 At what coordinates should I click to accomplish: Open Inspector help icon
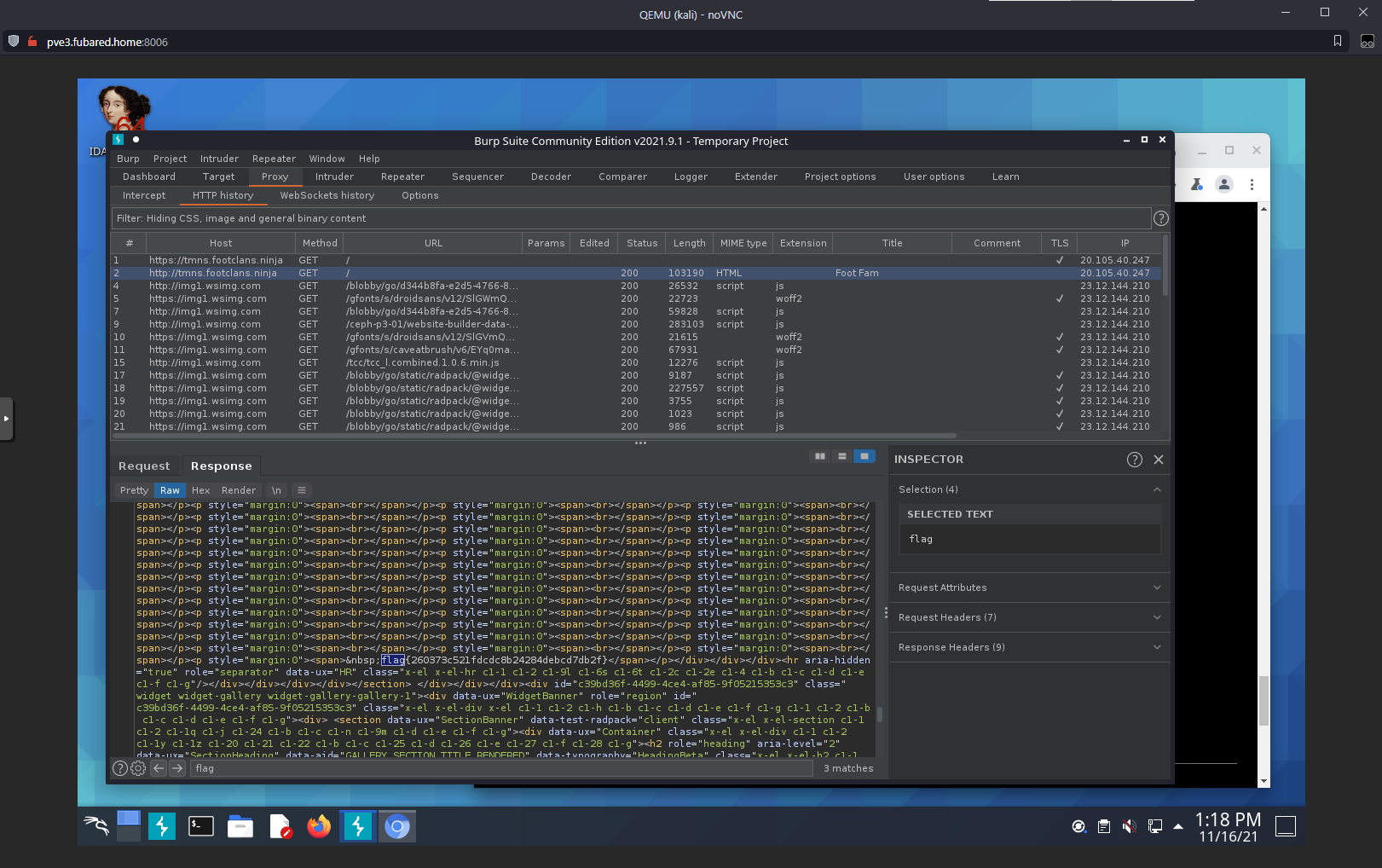pyautogui.click(x=1134, y=460)
